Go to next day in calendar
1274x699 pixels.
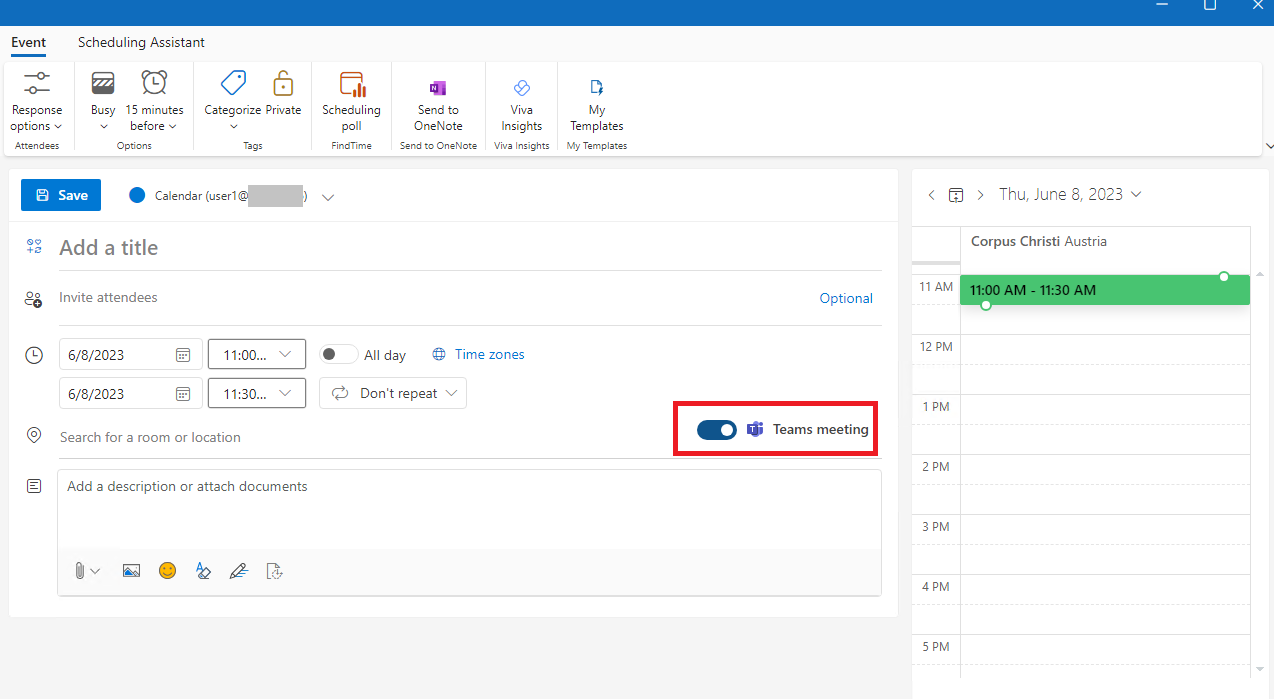coord(980,195)
